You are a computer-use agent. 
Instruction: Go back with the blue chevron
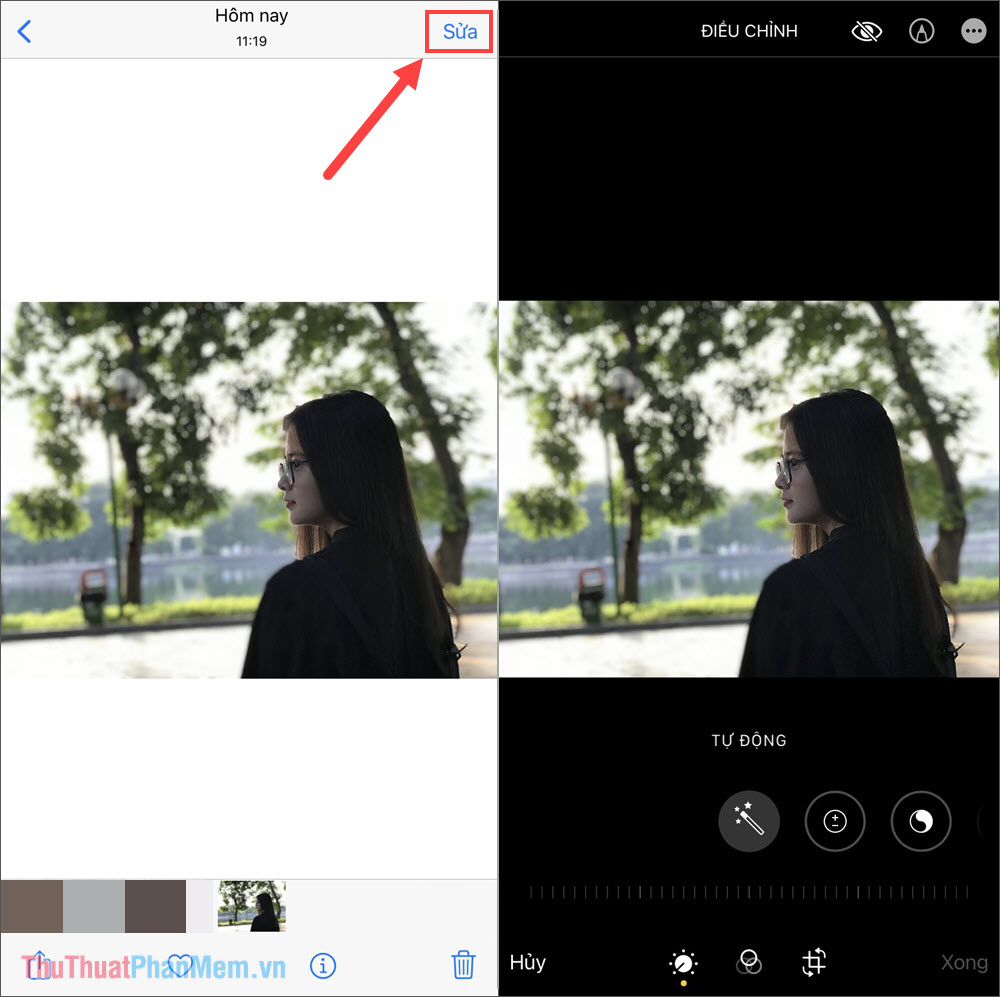pyautogui.click(x=24, y=31)
